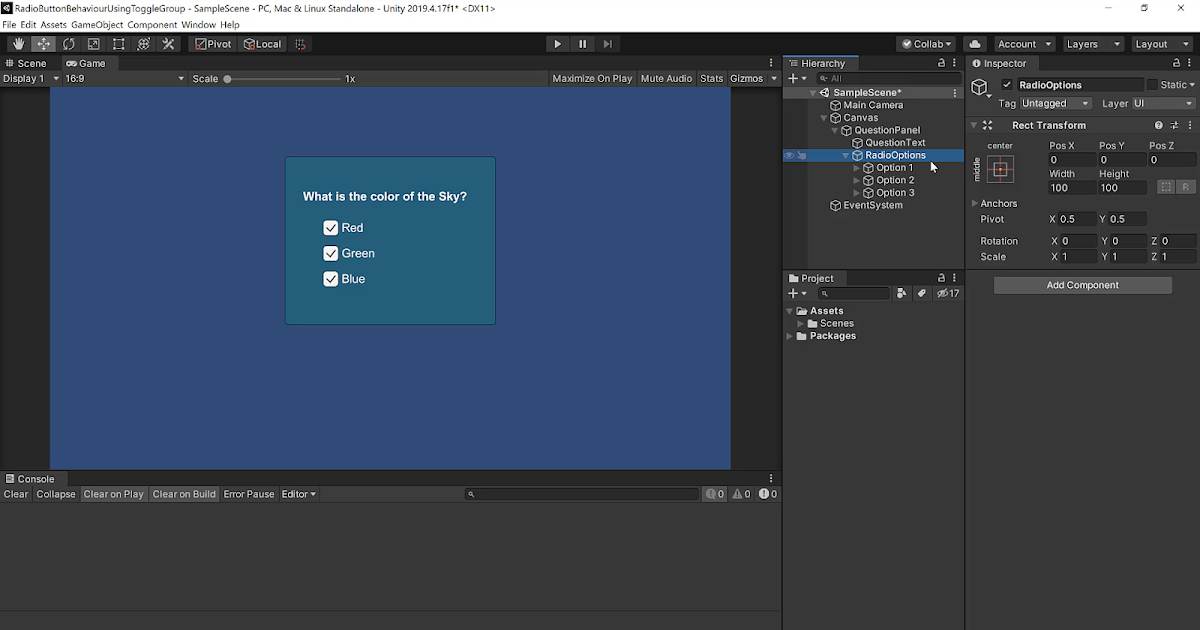Image resolution: width=1200 pixels, height=630 pixels.
Task: Open the custom Editor Tools wrench icon
Action: point(167,43)
